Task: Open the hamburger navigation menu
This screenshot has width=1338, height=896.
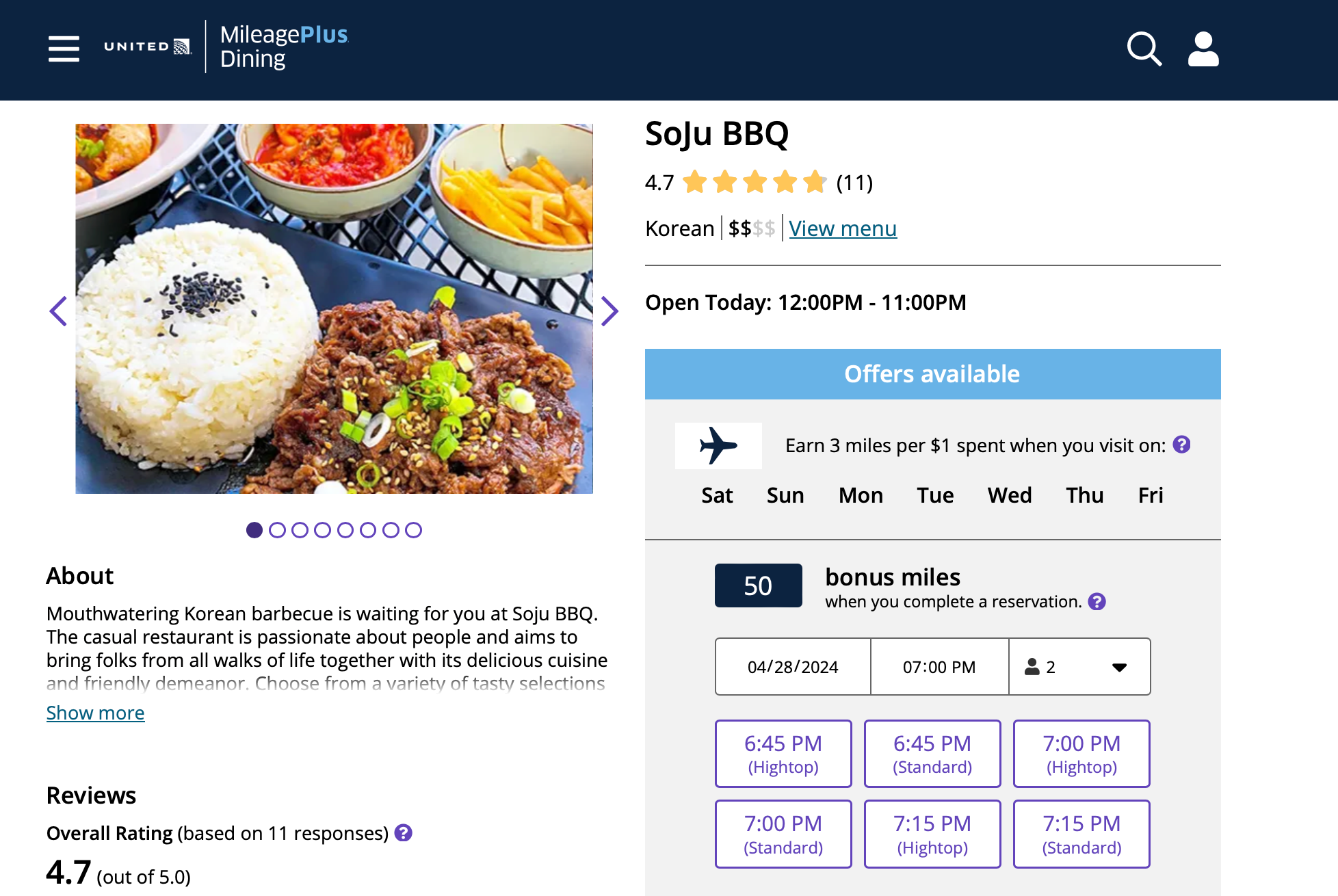Action: [x=64, y=49]
